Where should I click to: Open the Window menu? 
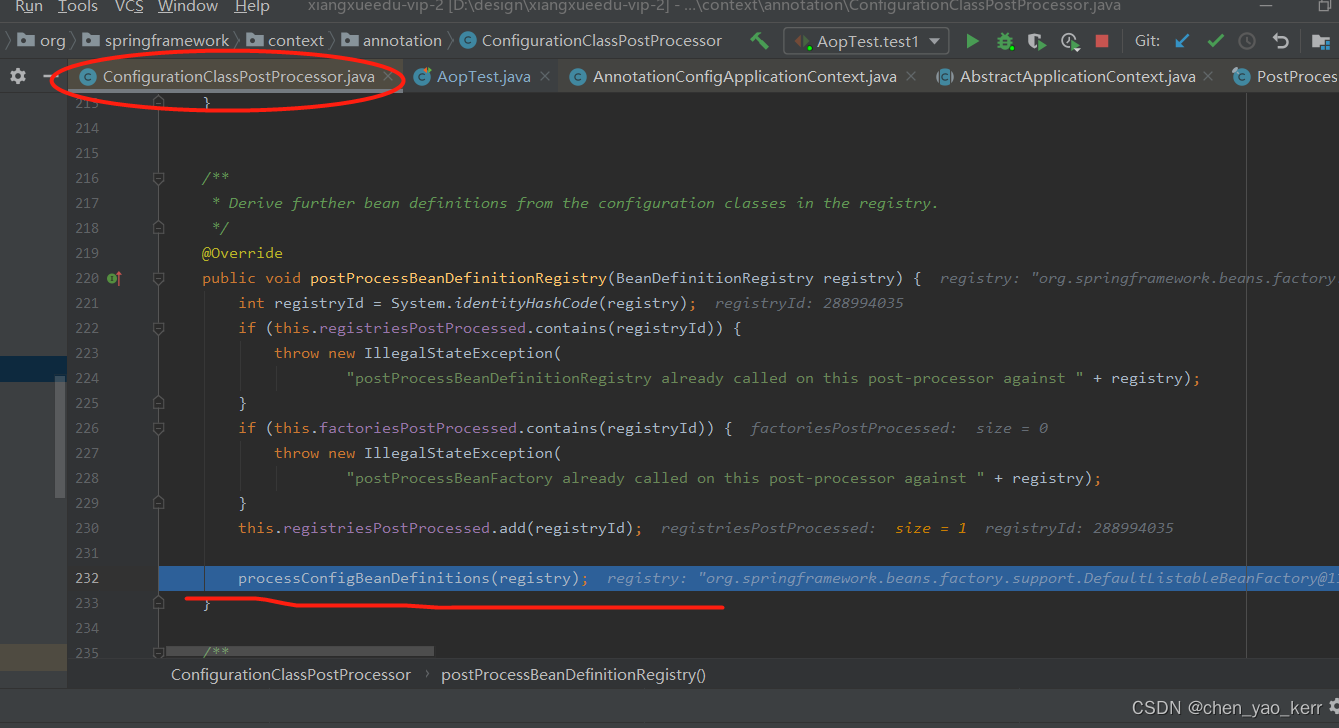[x=188, y=7]
